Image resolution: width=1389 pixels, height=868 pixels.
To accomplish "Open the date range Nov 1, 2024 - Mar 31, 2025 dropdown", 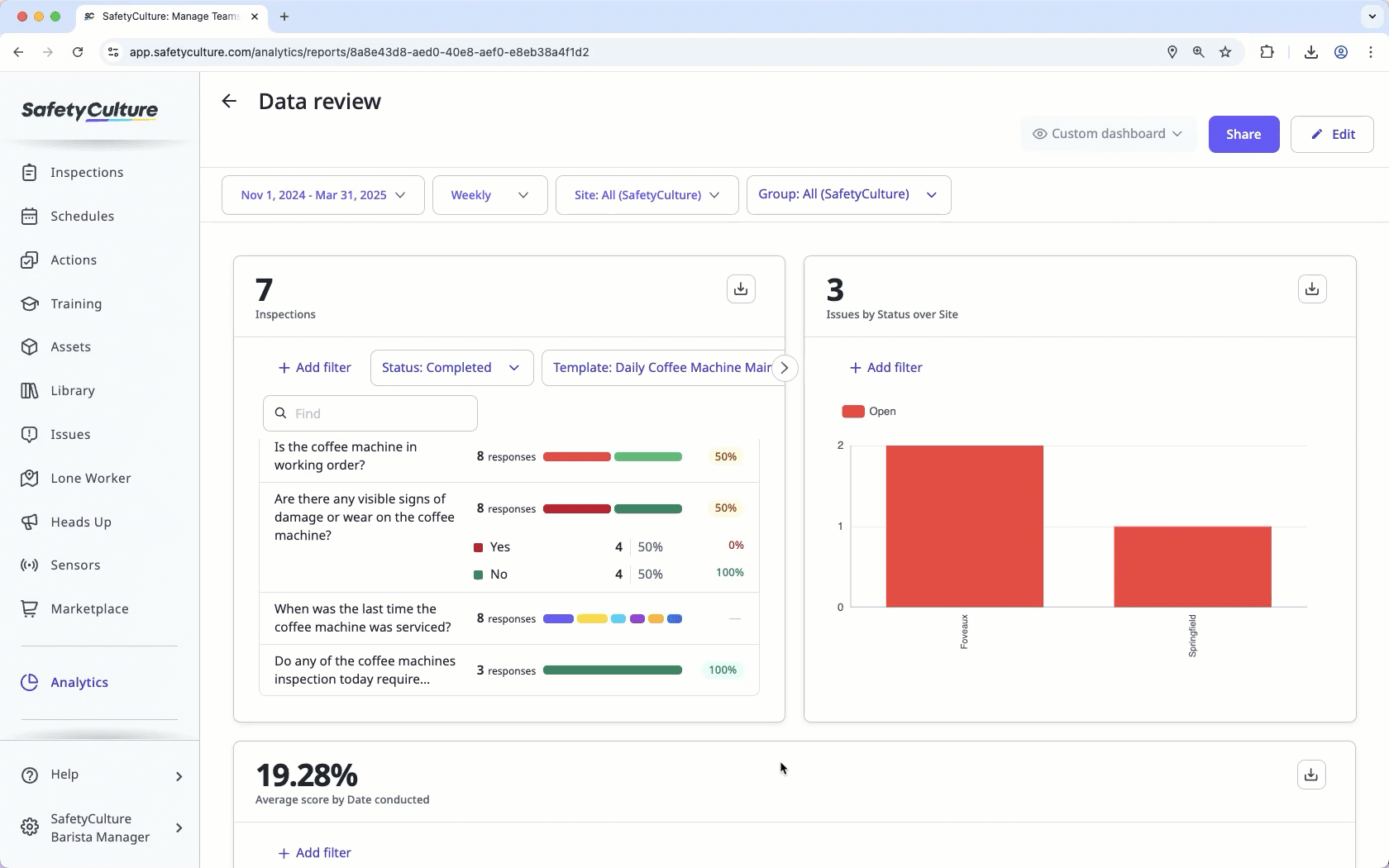I will (323, 195).
